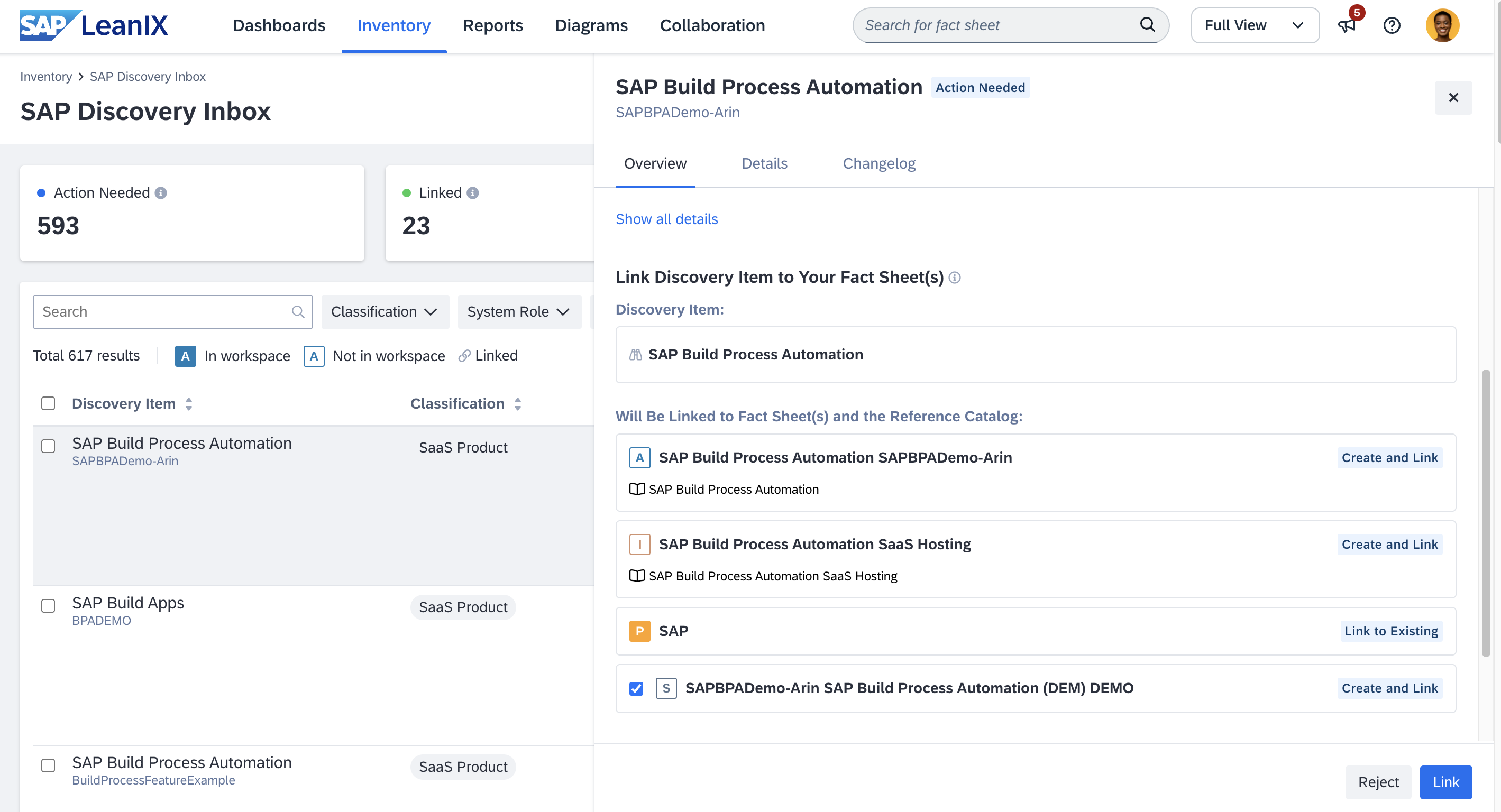The height and width of the screenshot is (812, 1501).
Task: Click the Show all details link
Action: pos(666,219)
